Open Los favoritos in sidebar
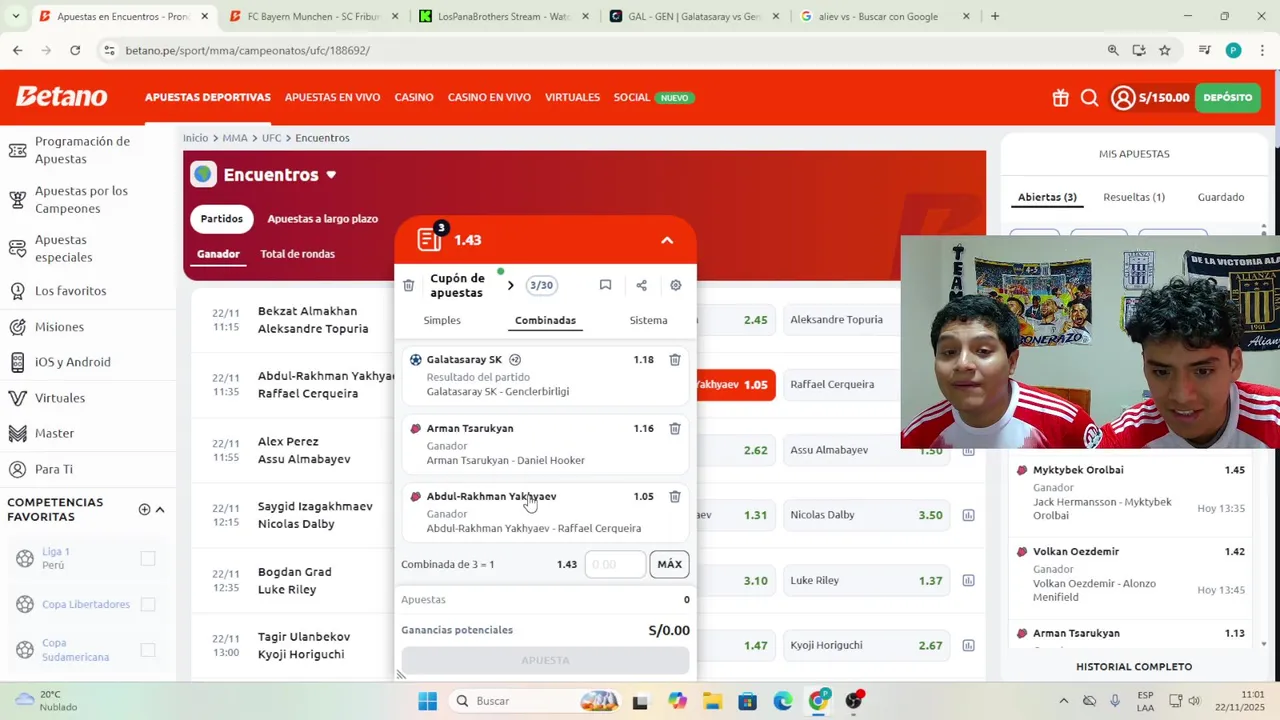Screen dimensions: 1280x720 (x=70, y=291)
